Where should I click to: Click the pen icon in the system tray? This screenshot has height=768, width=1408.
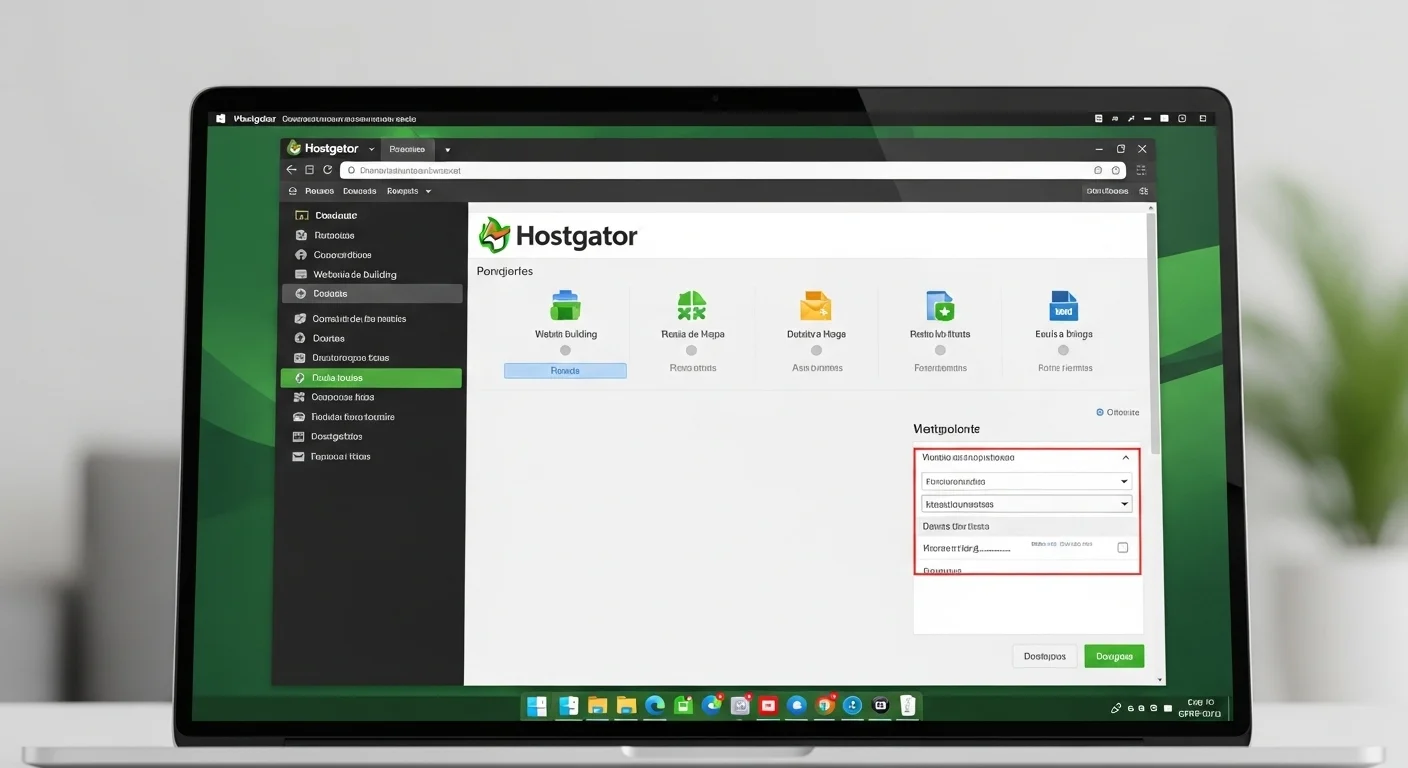click(1116, 708)
